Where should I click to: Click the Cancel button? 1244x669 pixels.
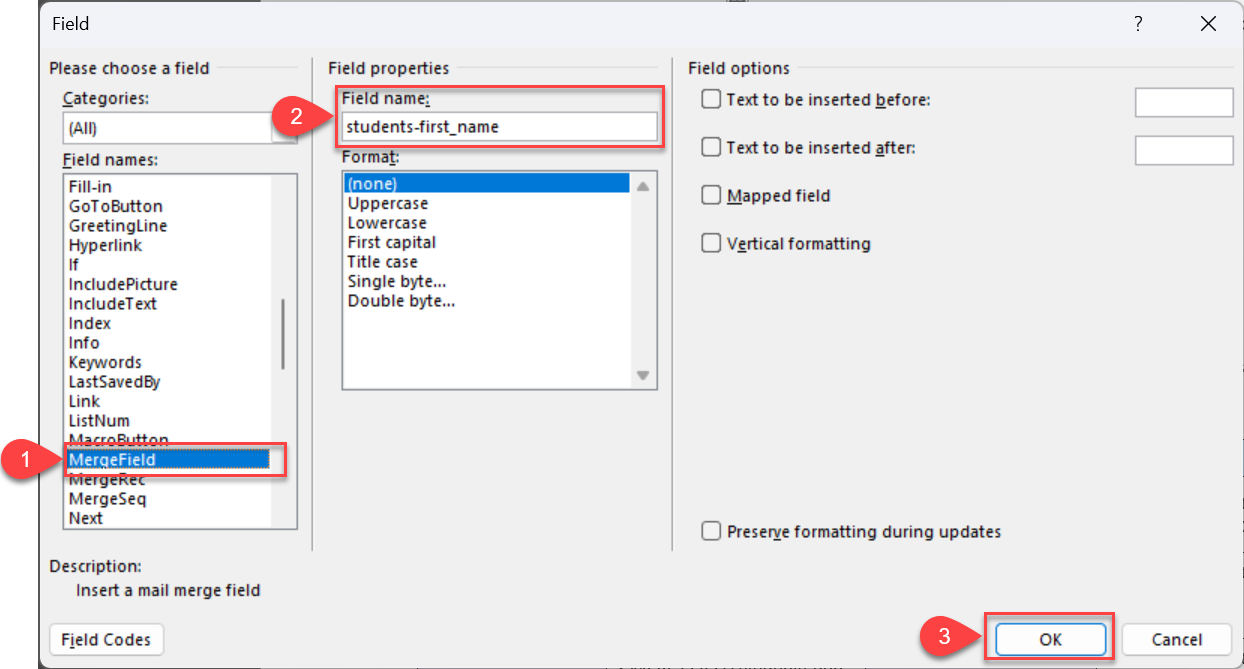tap(1176, 640)
